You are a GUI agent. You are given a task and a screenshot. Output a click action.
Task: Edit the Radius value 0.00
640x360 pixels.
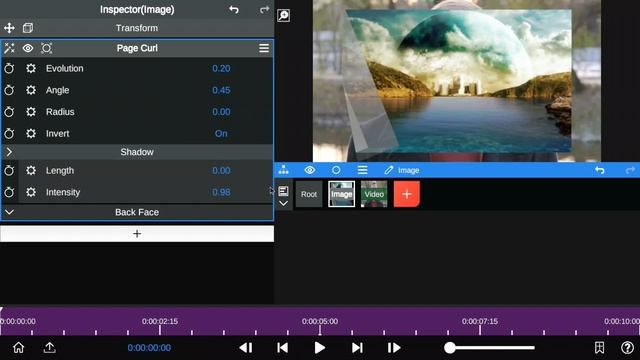click(x=221, y=111)
